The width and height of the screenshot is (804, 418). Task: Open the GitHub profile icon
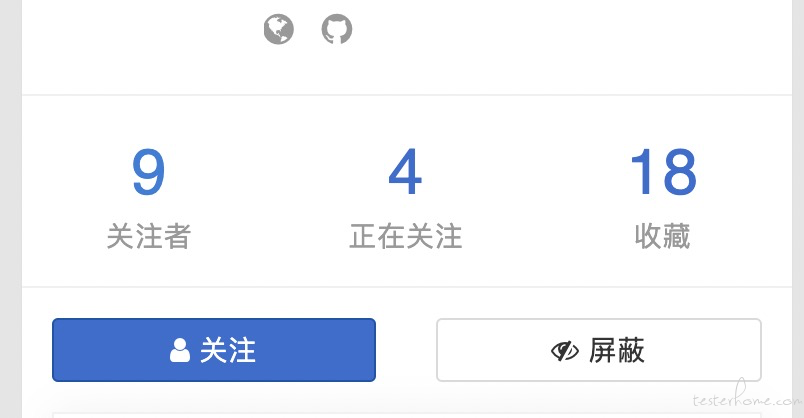click(337, 29)
